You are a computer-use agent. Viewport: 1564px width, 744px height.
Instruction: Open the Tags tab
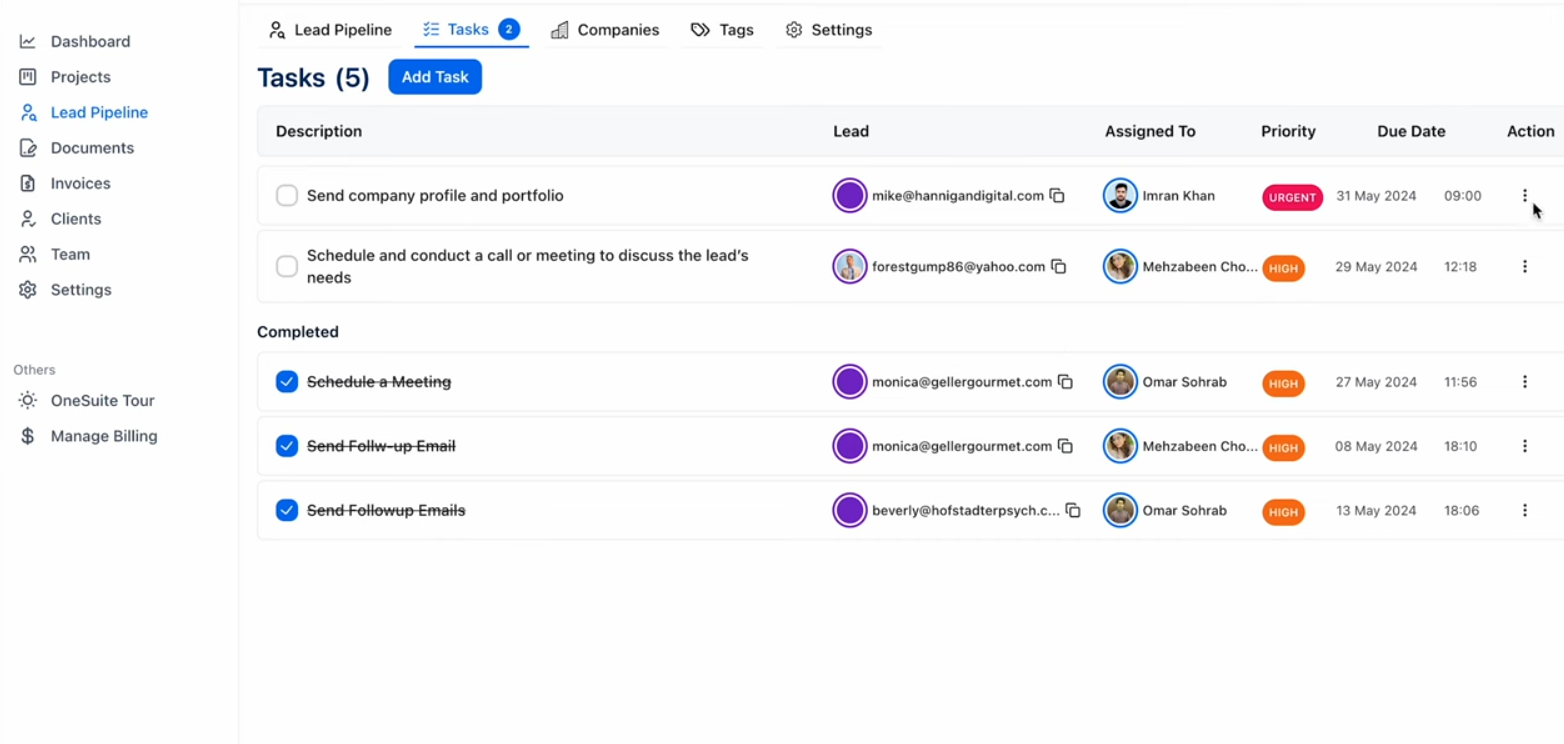[721, 30]
